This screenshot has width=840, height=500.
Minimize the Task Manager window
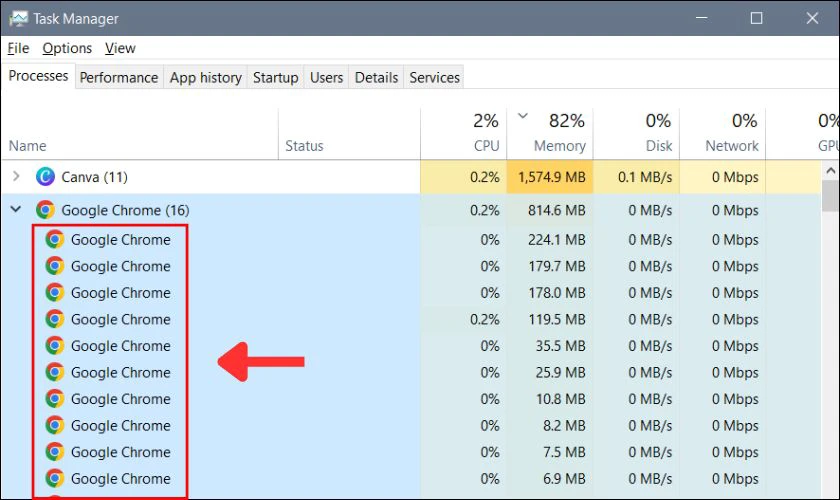pyautogui.click(x=701, y=18)
